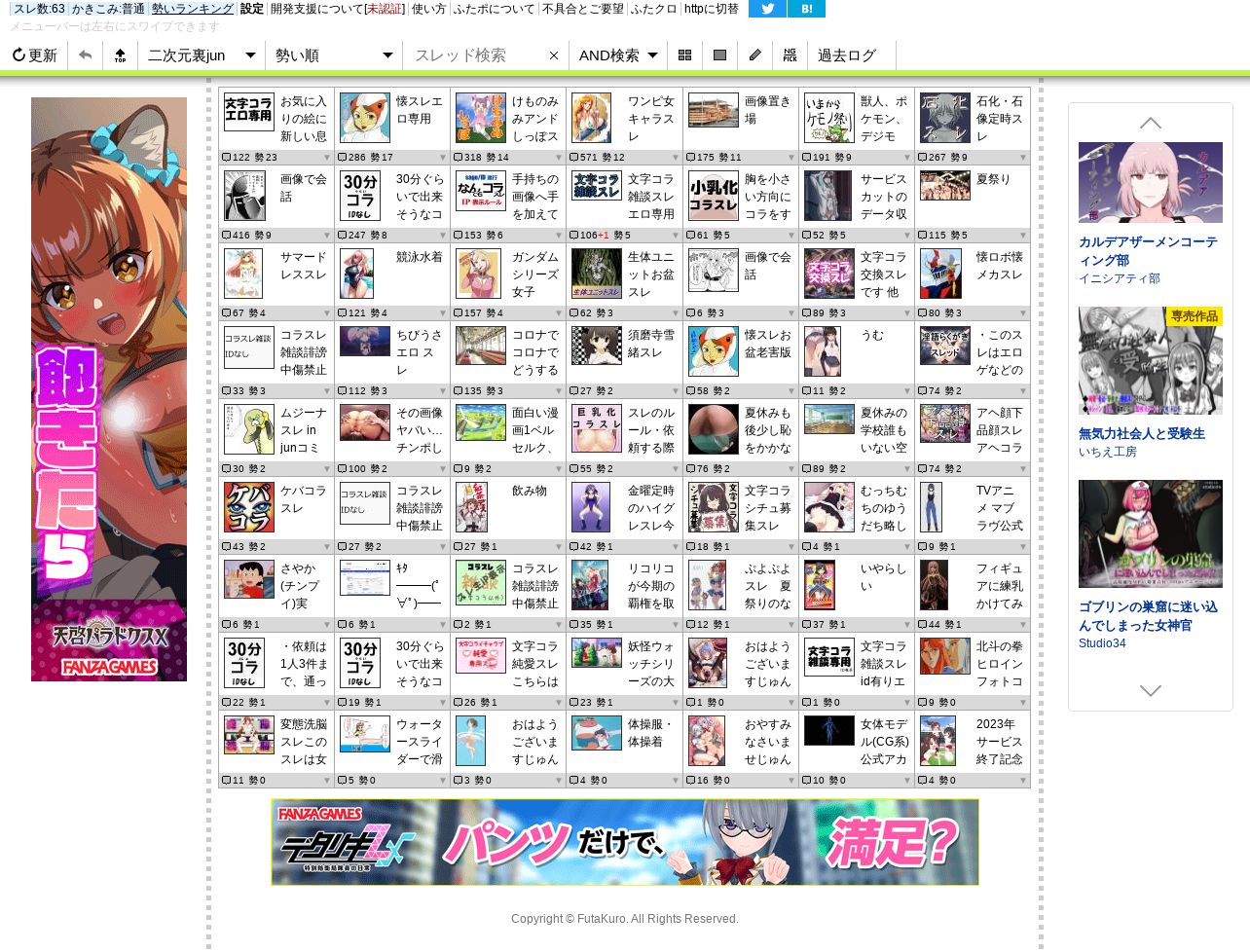Open カルデアザーメンコーティング部 title link

[x=1148, y=251]
